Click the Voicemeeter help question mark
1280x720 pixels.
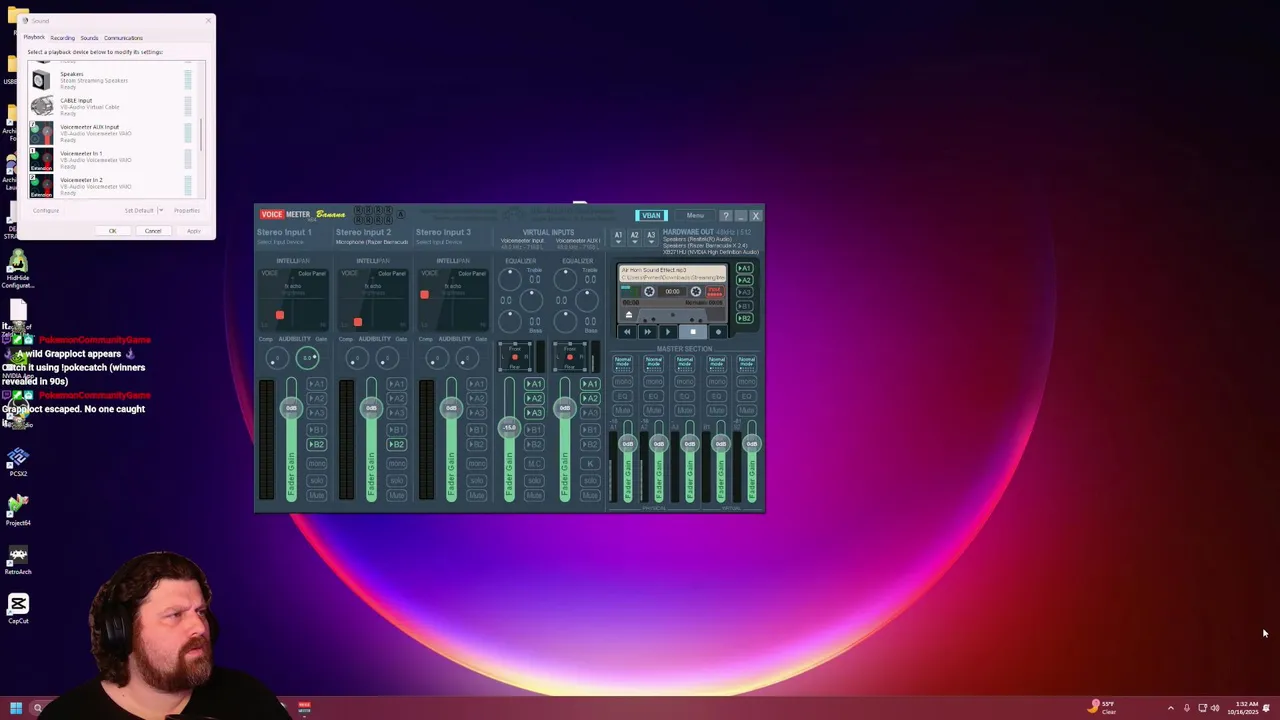pyautogui.click(x=726, y=215)
